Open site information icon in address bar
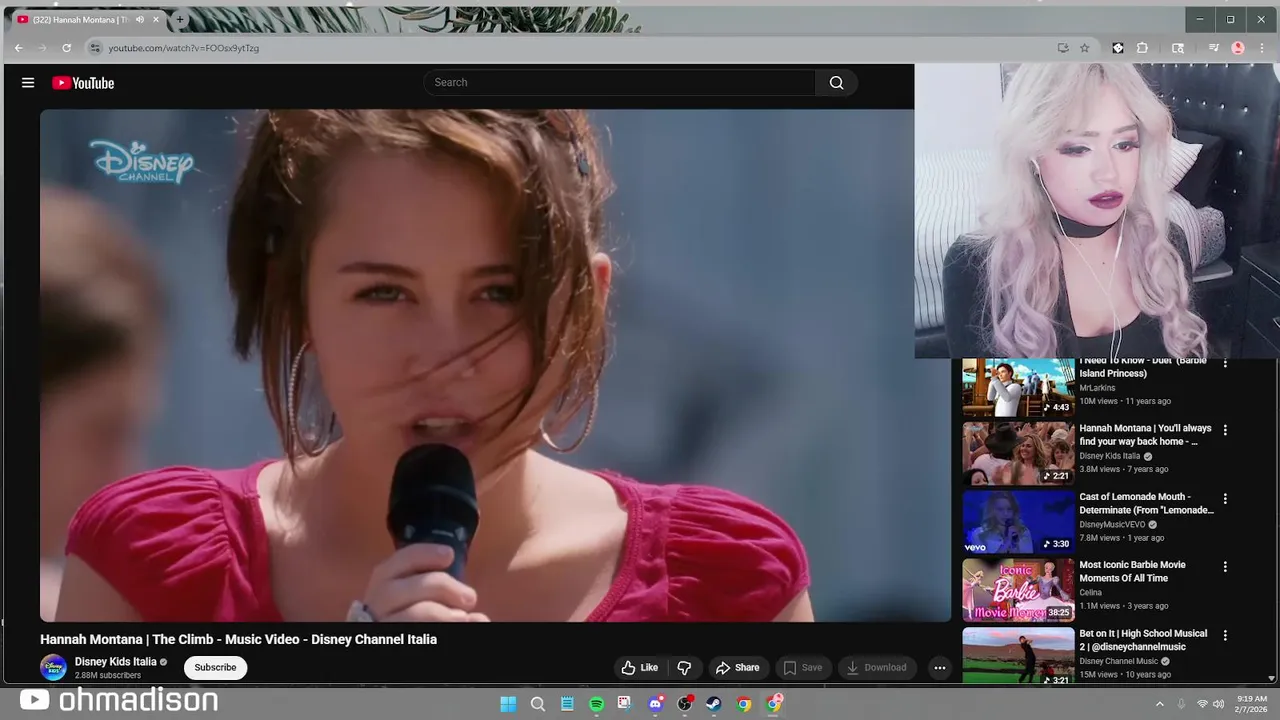This screenshot has height=720, width=1280. coord(95,48)
